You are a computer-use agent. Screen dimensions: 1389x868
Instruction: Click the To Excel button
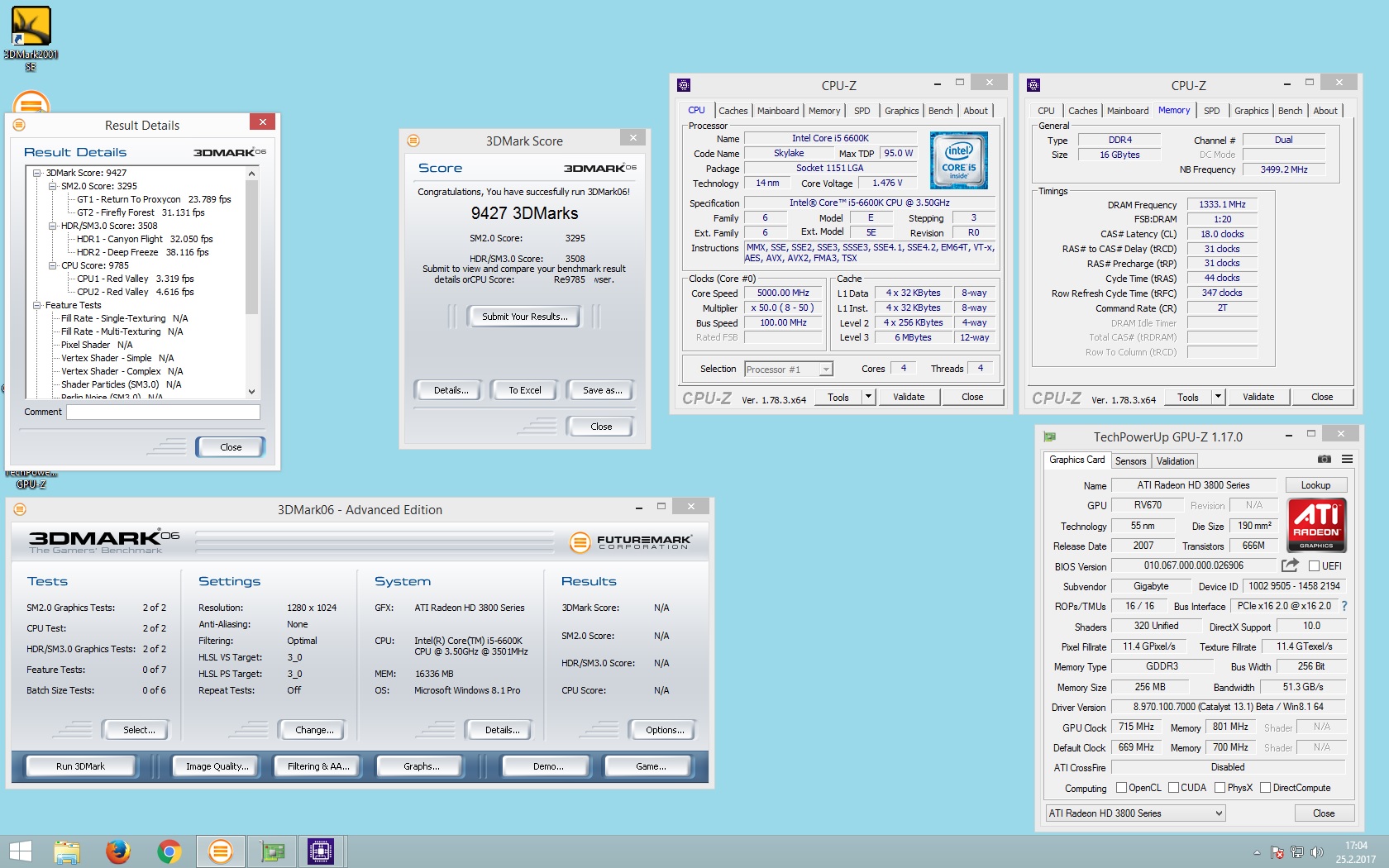coord(525,390)
